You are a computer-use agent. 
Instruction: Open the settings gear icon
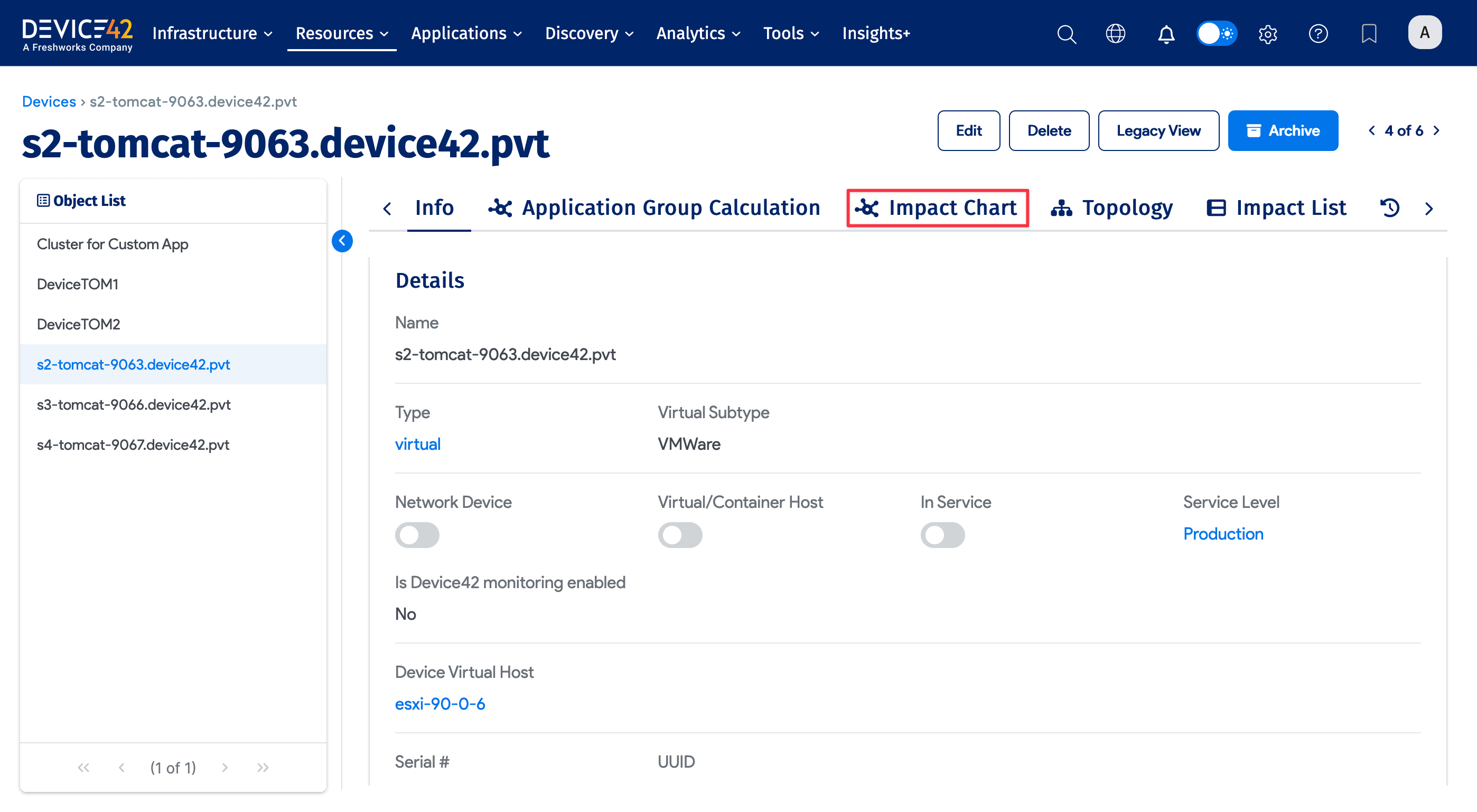point(1268,33)
